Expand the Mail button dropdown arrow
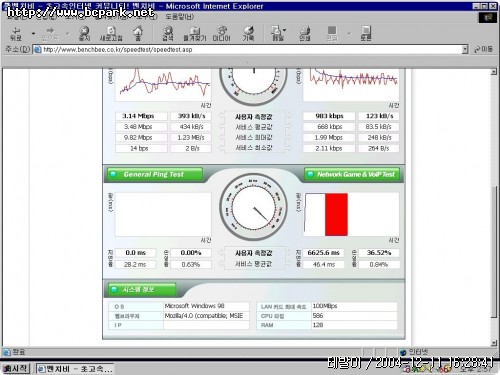This screenshot has height=375, width=500. tap(284, 30)
